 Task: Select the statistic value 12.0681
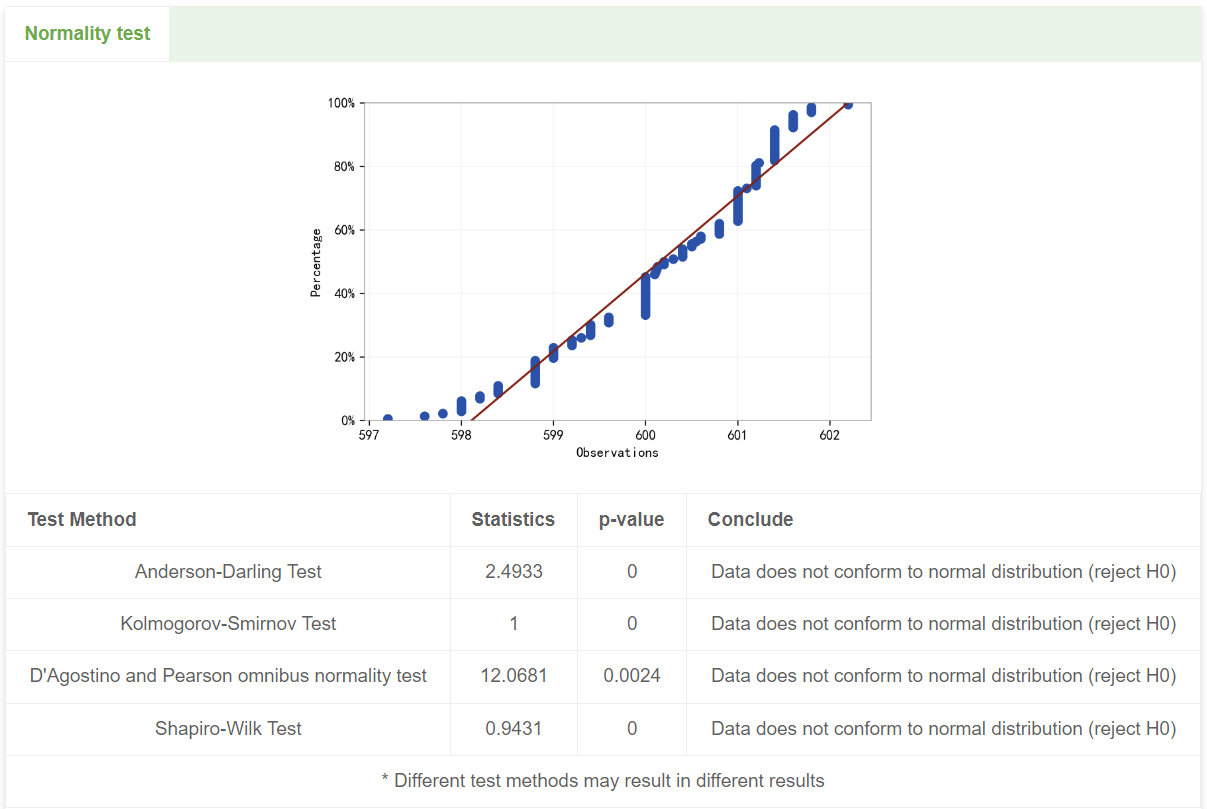coord(513,676)
